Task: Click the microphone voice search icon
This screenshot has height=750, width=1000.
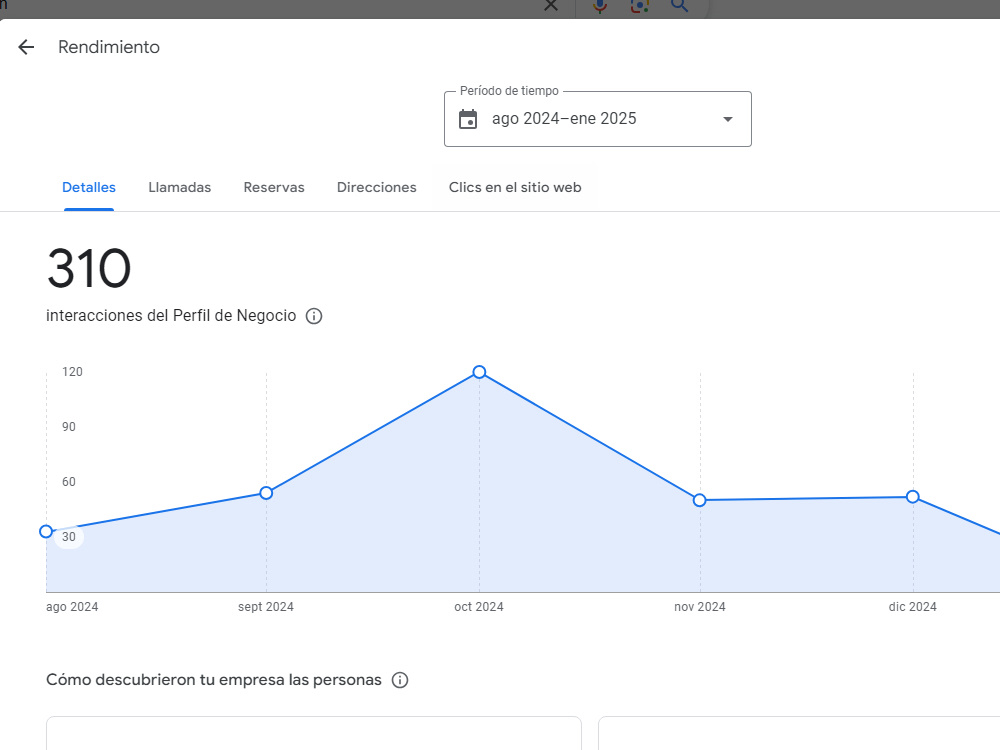Action: pyautogui.click(x=600, y=6)
